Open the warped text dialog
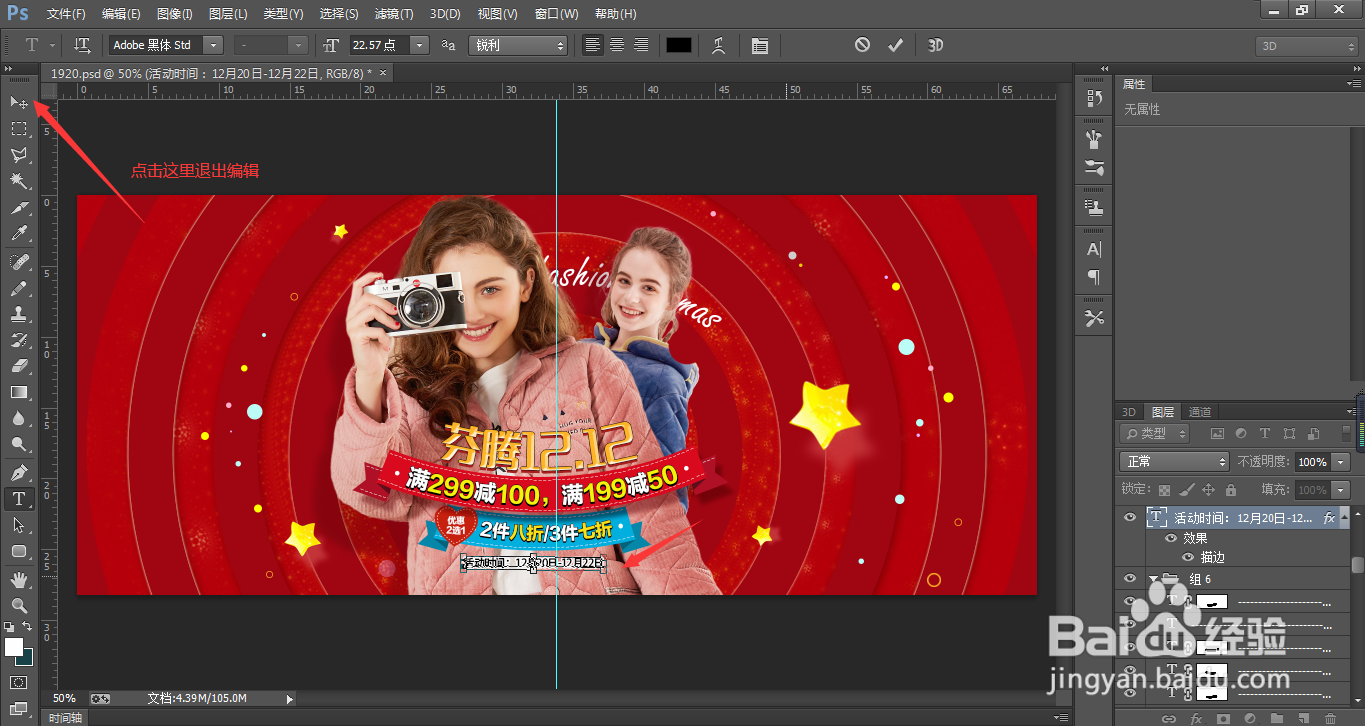 (718, 45)
